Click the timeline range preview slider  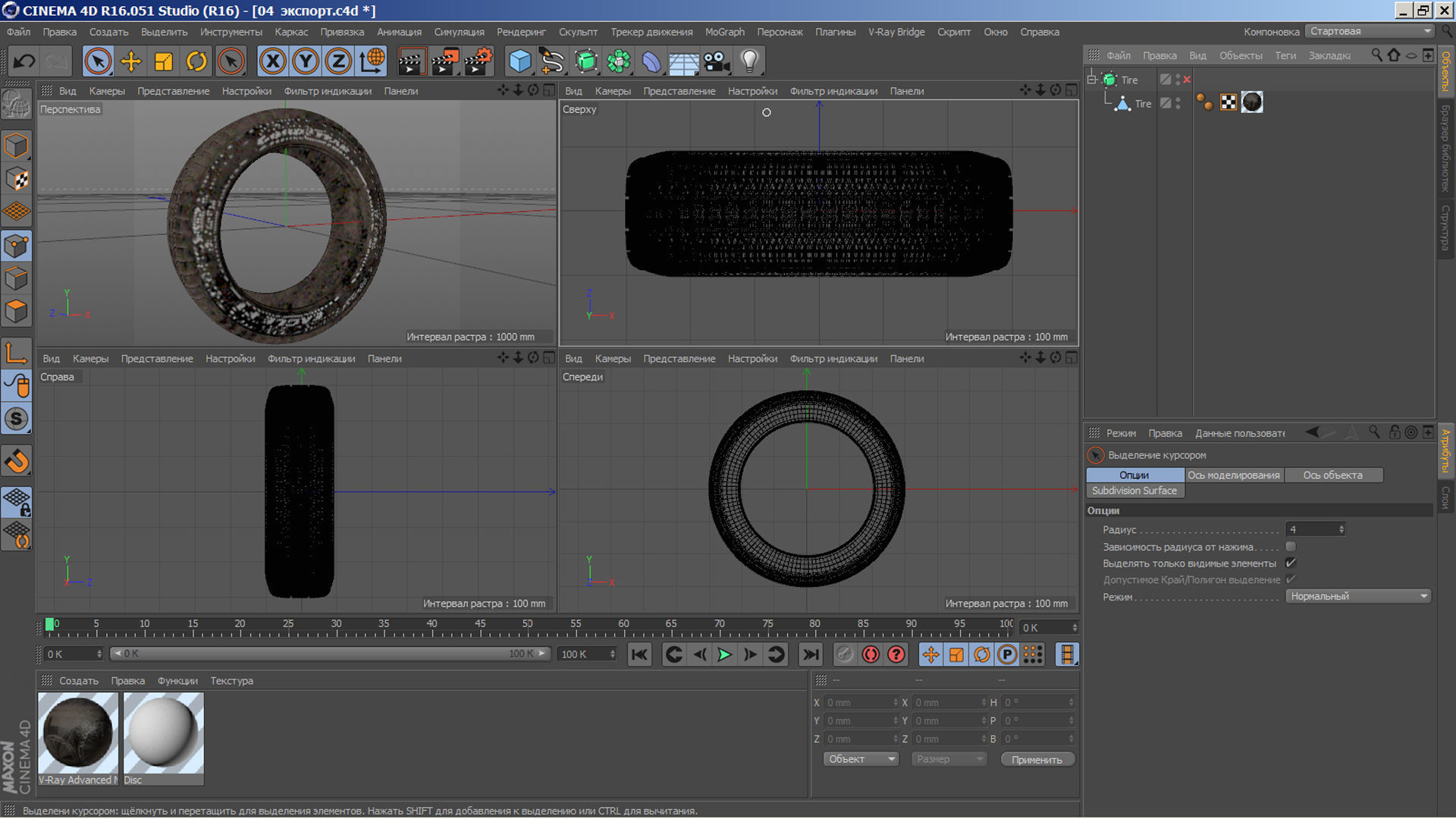[329, 654]
